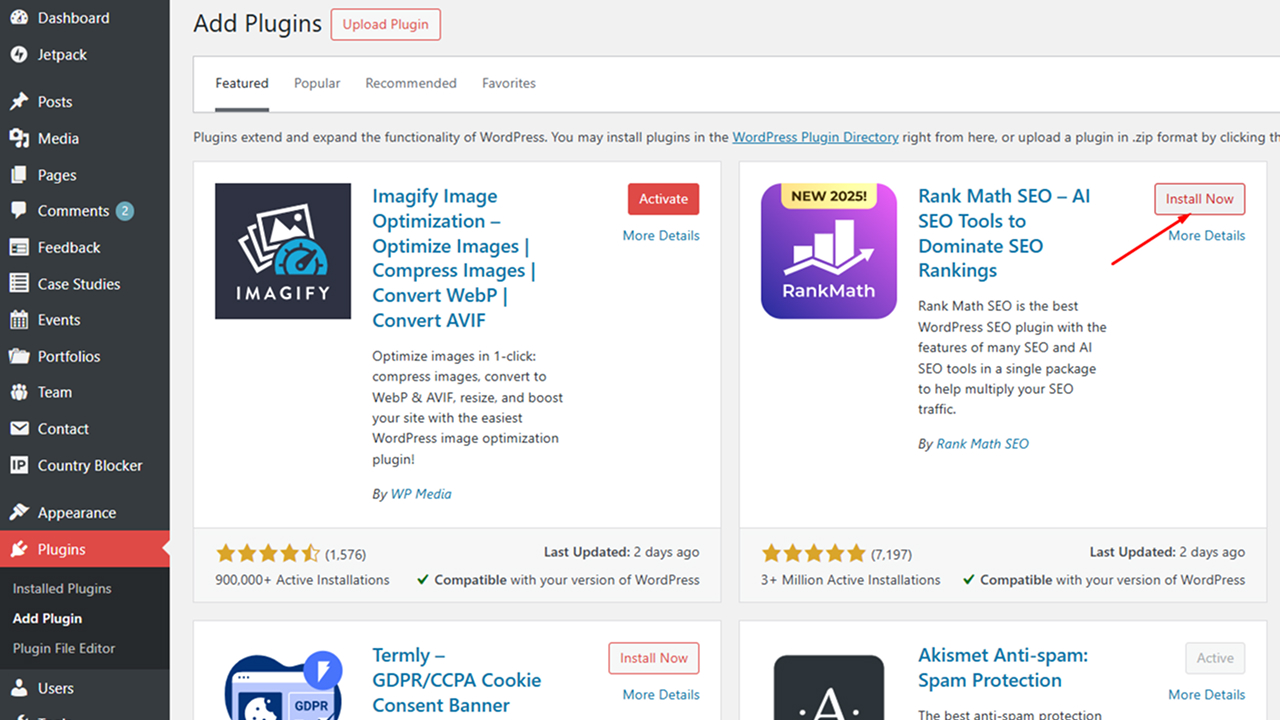
Task: Click the Comments speech bubble icon
Action: pos(19,211)
